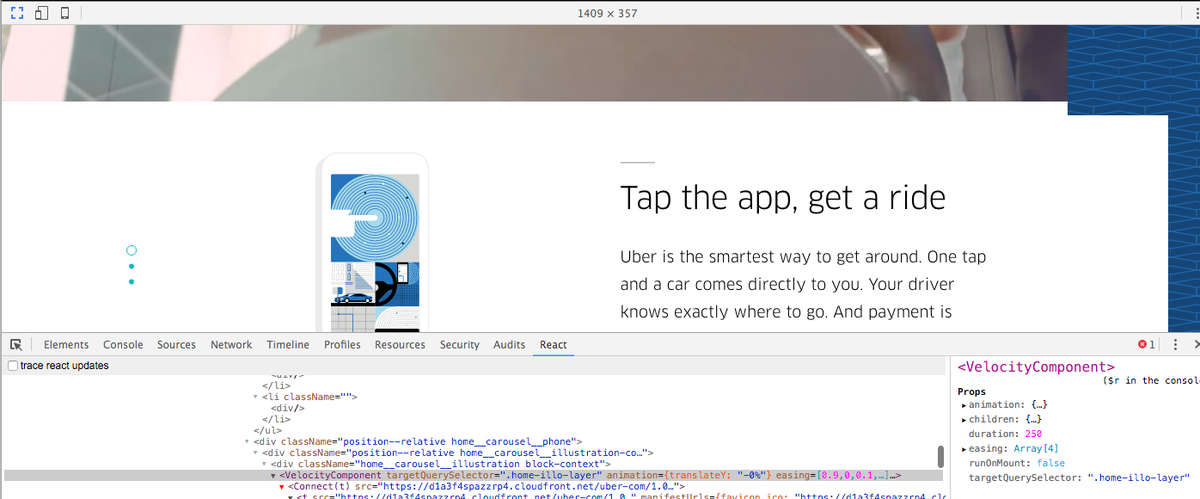
Task: Edit the runOnMount false value
Action: [x=1051, y=463]
